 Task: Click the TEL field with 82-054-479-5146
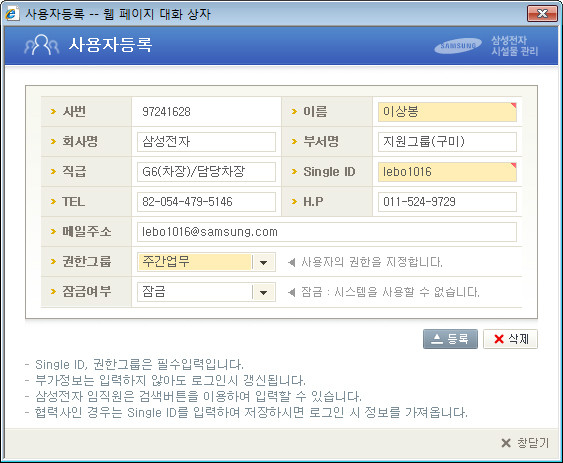pyautogui.click(x=206, y=202)
